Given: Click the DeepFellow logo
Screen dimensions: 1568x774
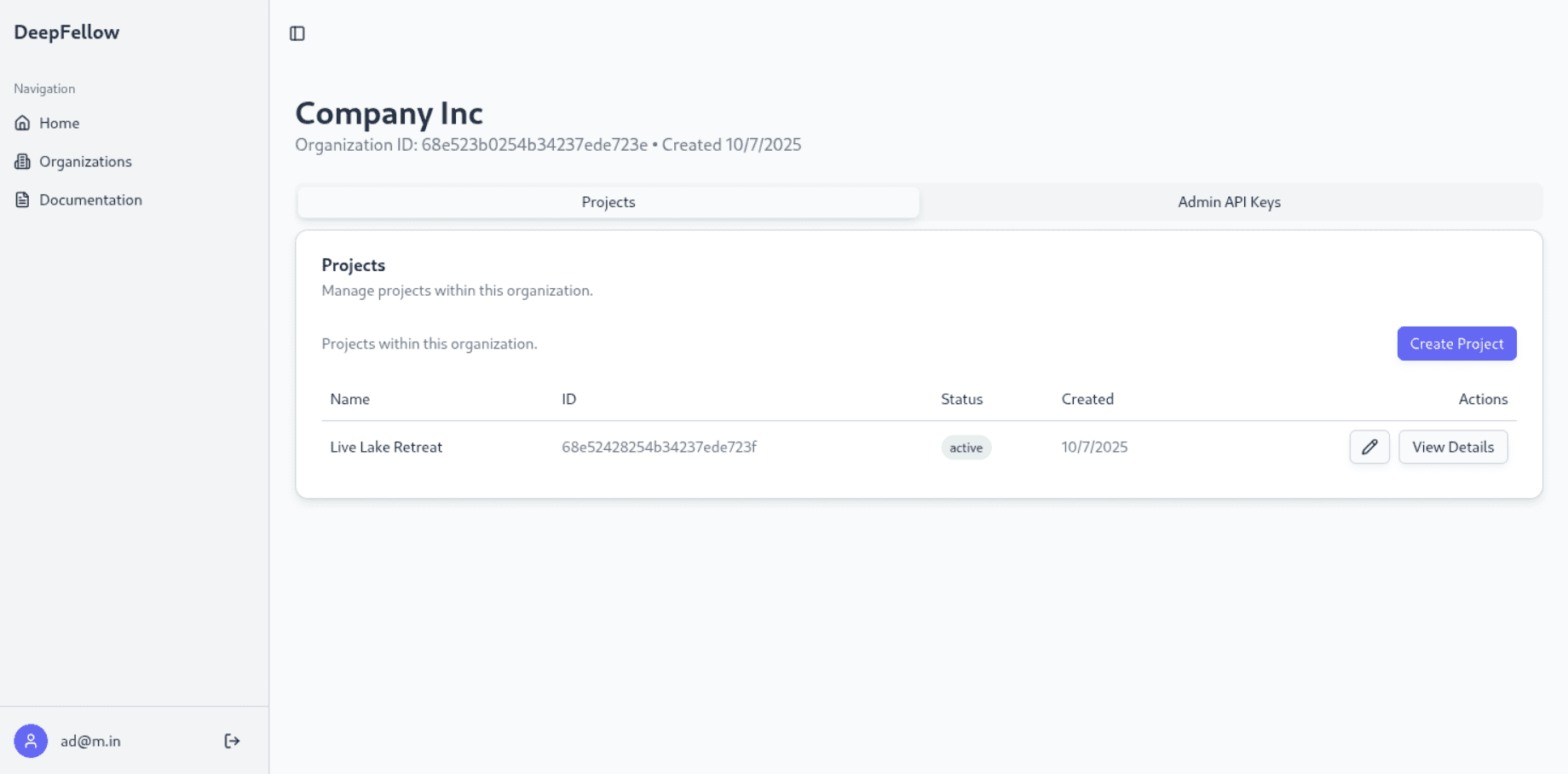Looking at the screenshot, I should (x=66, y=32).
